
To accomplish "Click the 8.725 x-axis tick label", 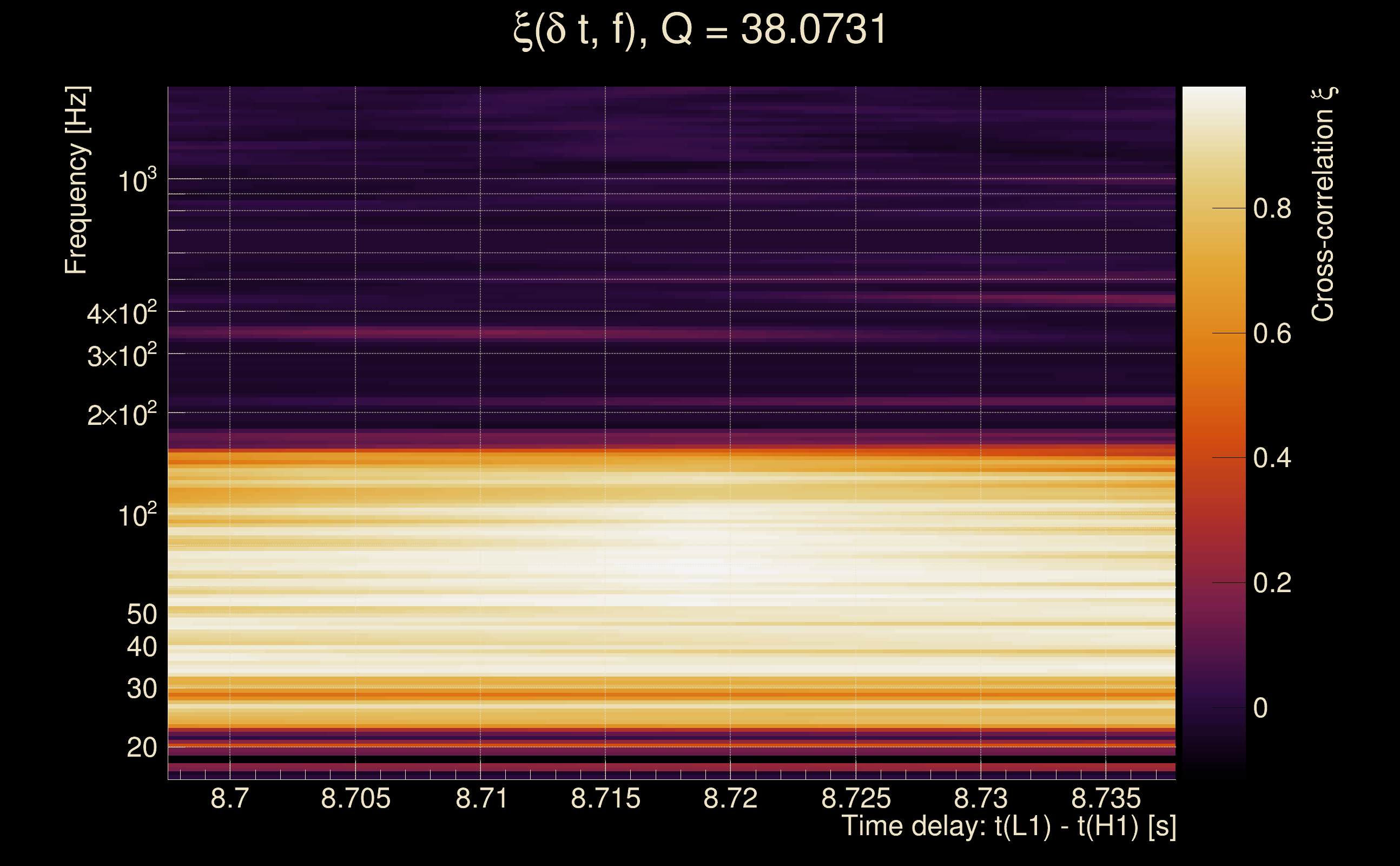I will (855, 798).
